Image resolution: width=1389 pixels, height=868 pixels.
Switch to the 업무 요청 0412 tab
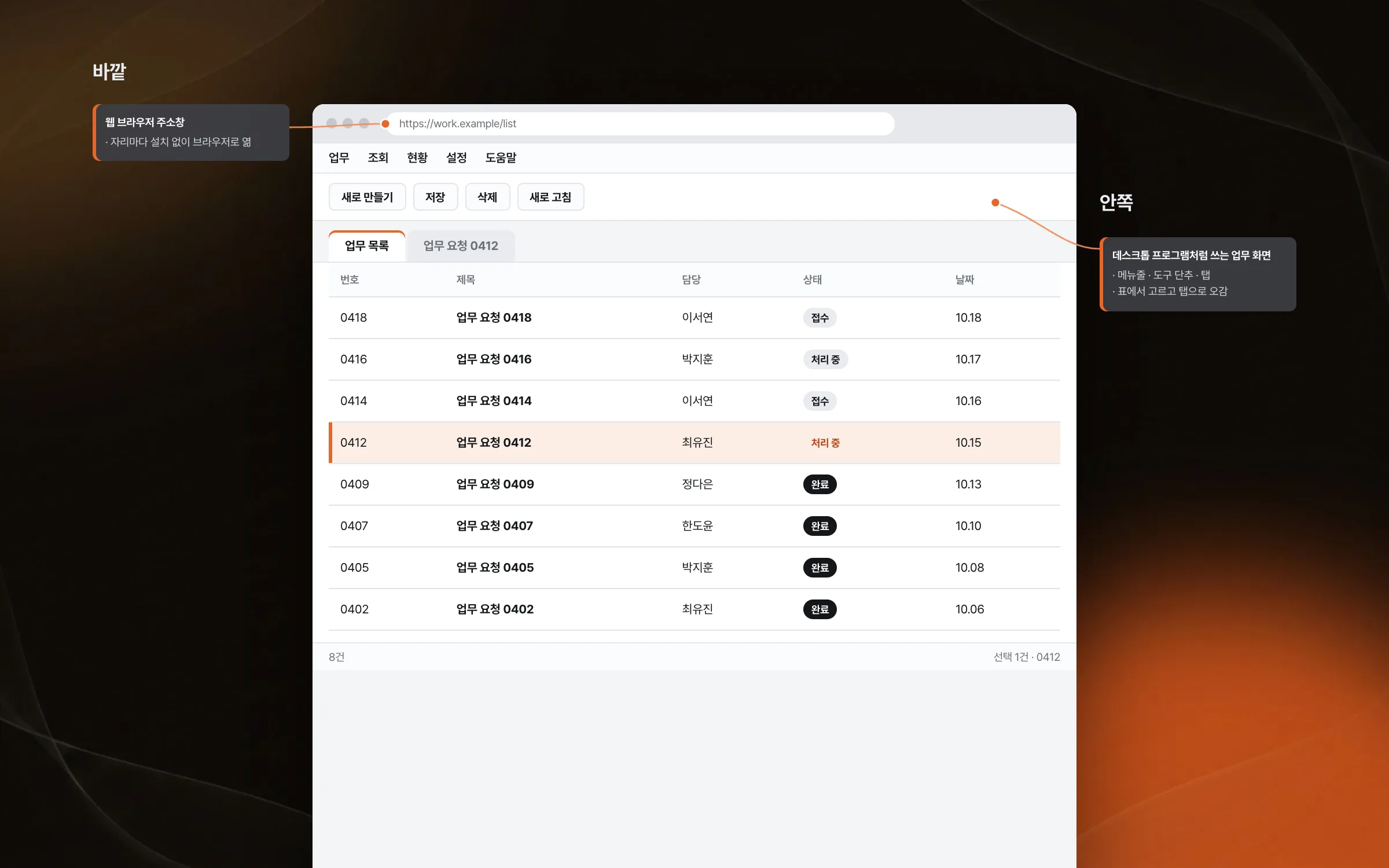(461, 246)
